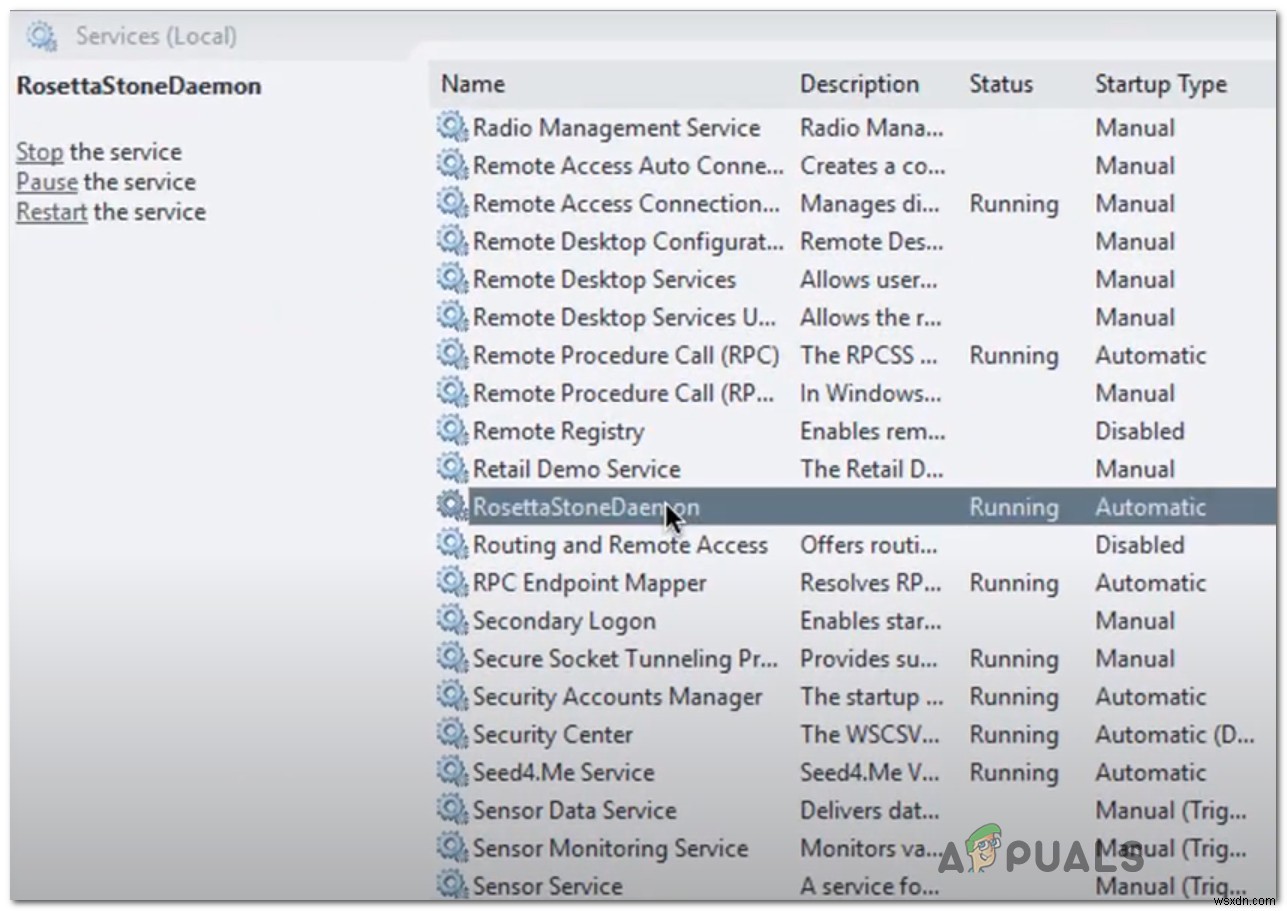Click gear icon for Security Accounts Manager
This screenshot has width=1287, height=911.
tap(452, 697)
